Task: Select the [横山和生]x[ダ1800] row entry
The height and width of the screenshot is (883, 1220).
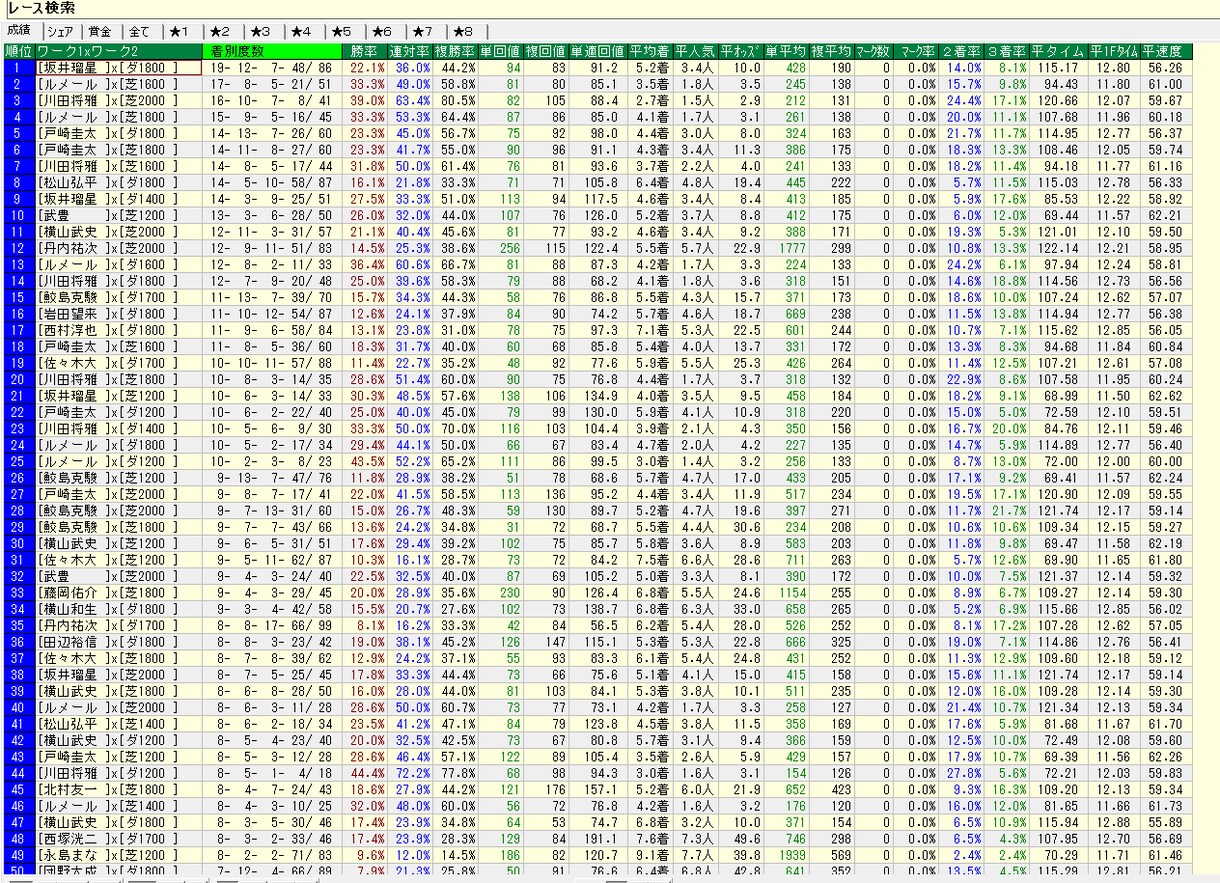Action: (x=119, y=609)
